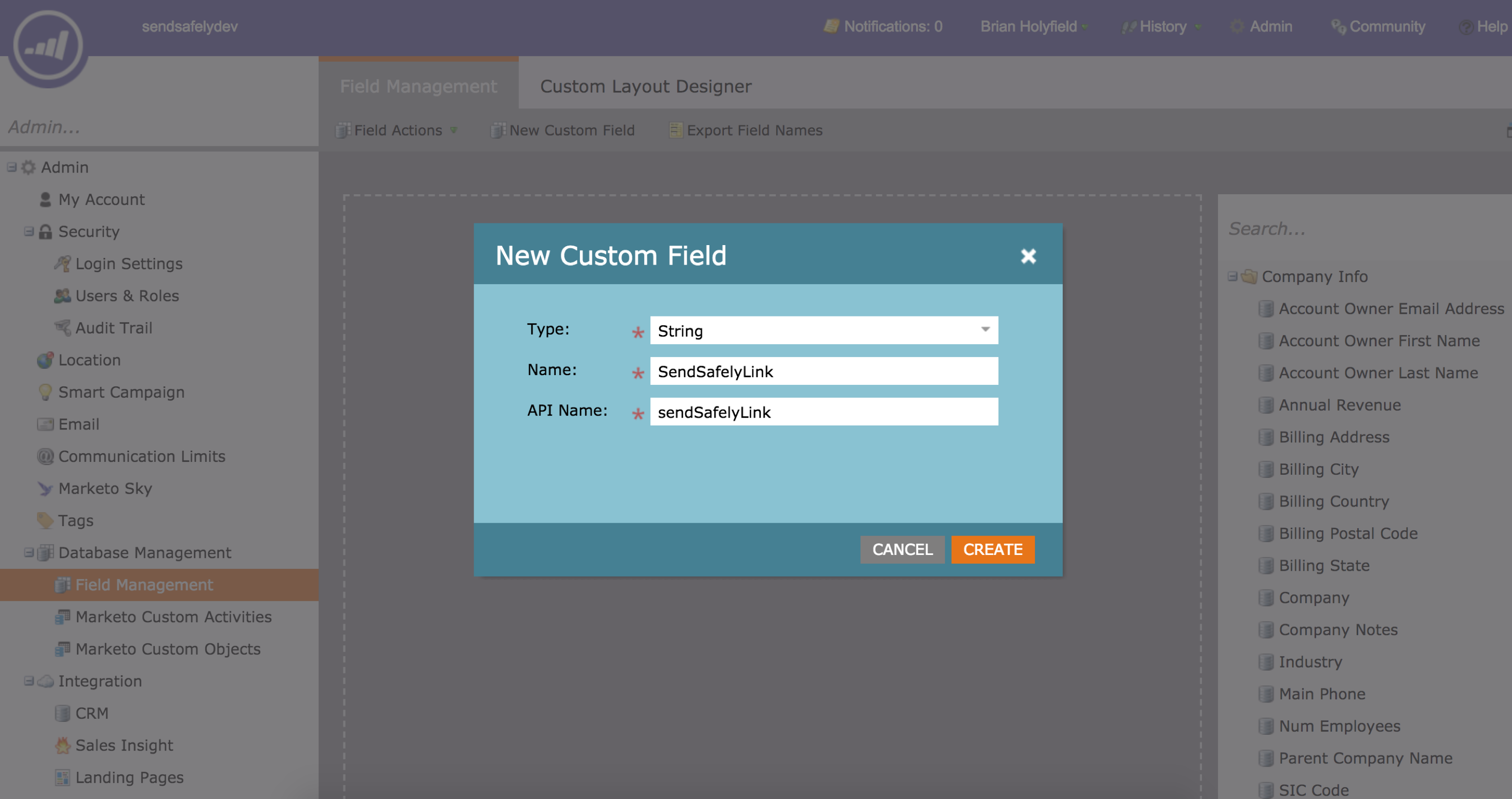Click the Company Info folder icon
This screenshot has height=799, width=1512.
(1249, 276)
